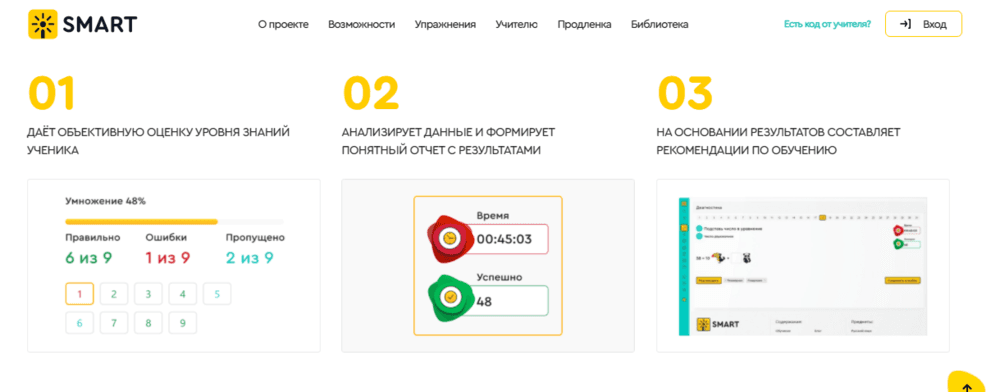Select question number 5 box
The height and width of the screenshot is (392, 1000).
pyautogui.click(x=217, y=294)
